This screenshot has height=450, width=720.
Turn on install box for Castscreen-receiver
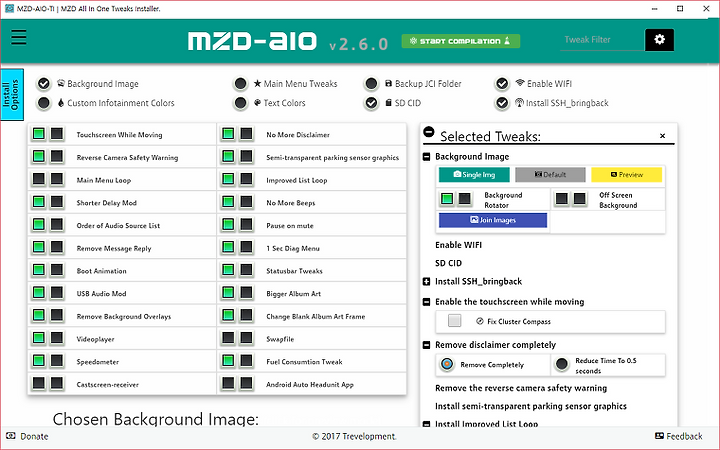pos(39,383)
